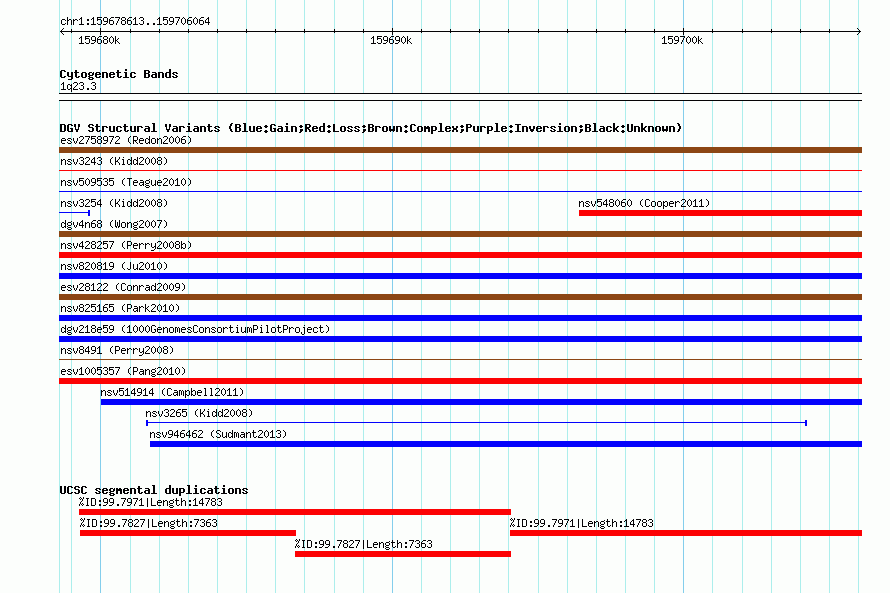
Task: Click the chr1:159678613..159706064 coordinate text
Action: tap(135, 21)
